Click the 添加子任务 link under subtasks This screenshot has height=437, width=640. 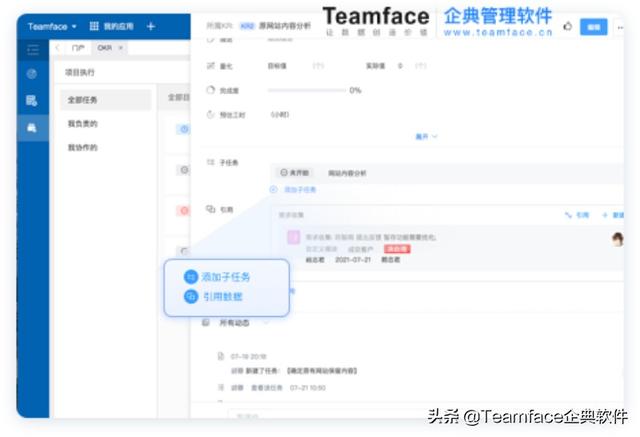[x=296, y=189]
